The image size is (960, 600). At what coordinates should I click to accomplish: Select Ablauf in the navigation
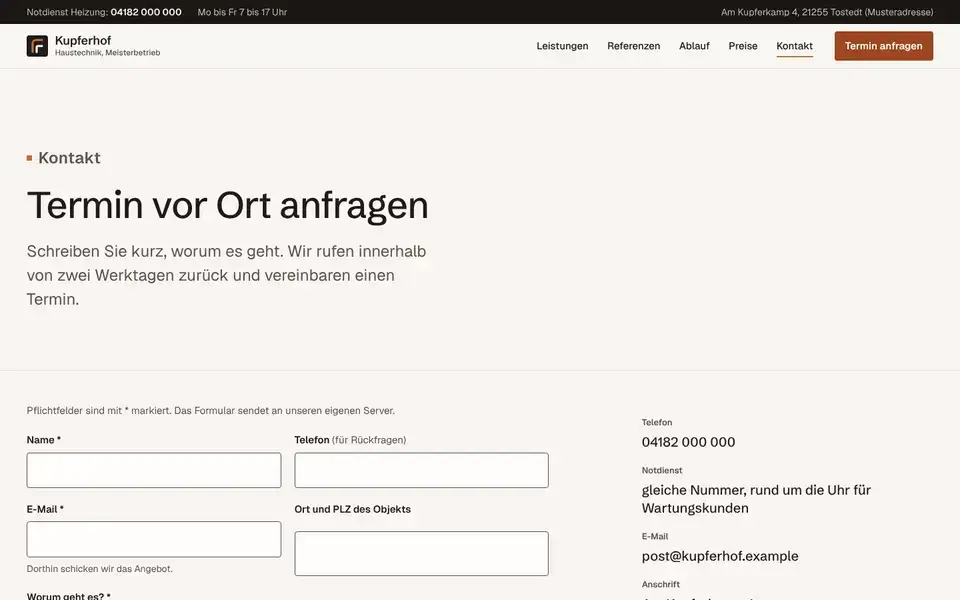[x=694, y=46]
